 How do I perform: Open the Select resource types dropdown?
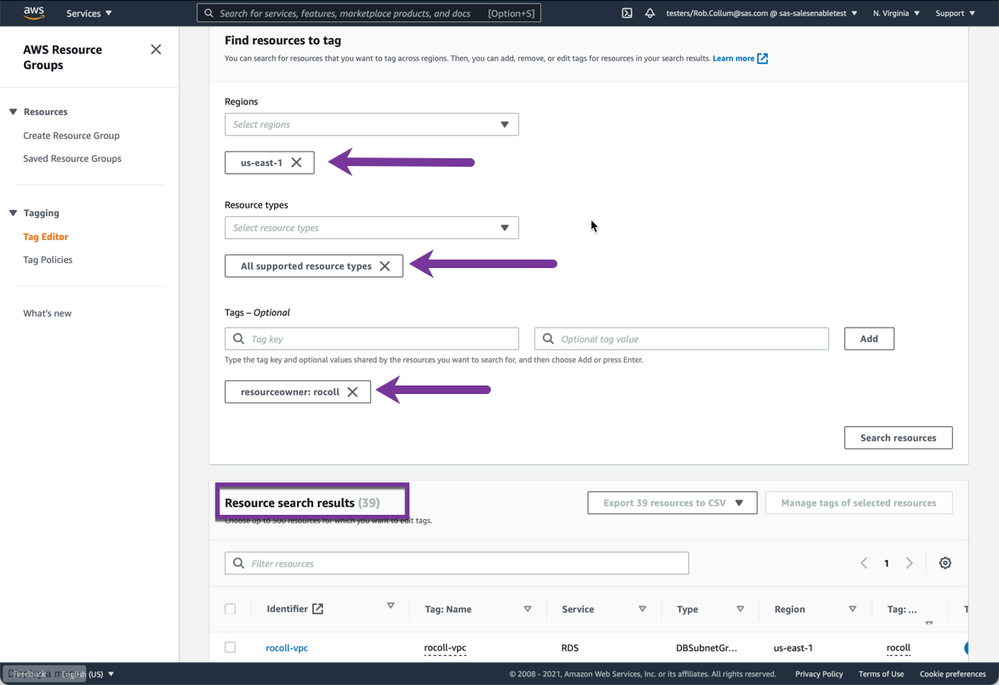click(371, 228)
